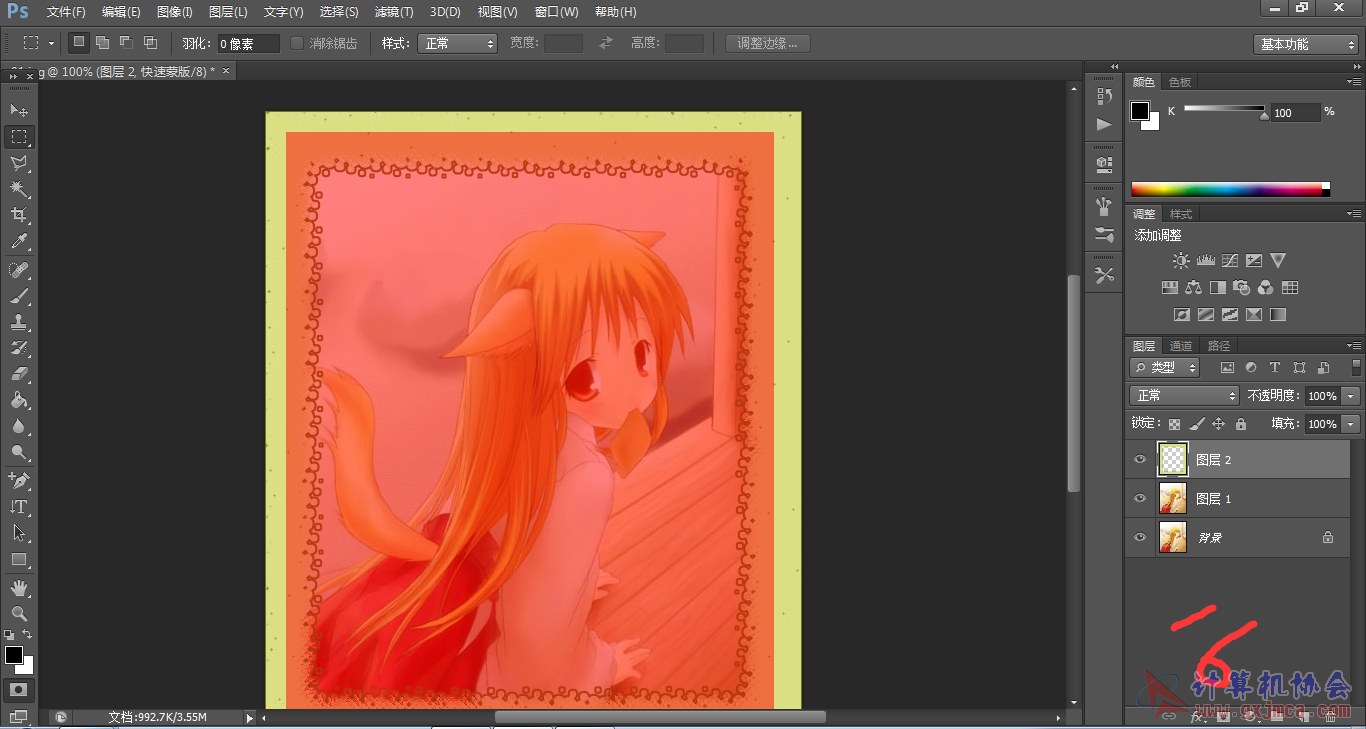Image resolution: width=1366 pixels, height=729 pixels.
Task: Select the New Selection mode button
Action: click(x=78, y=43)
